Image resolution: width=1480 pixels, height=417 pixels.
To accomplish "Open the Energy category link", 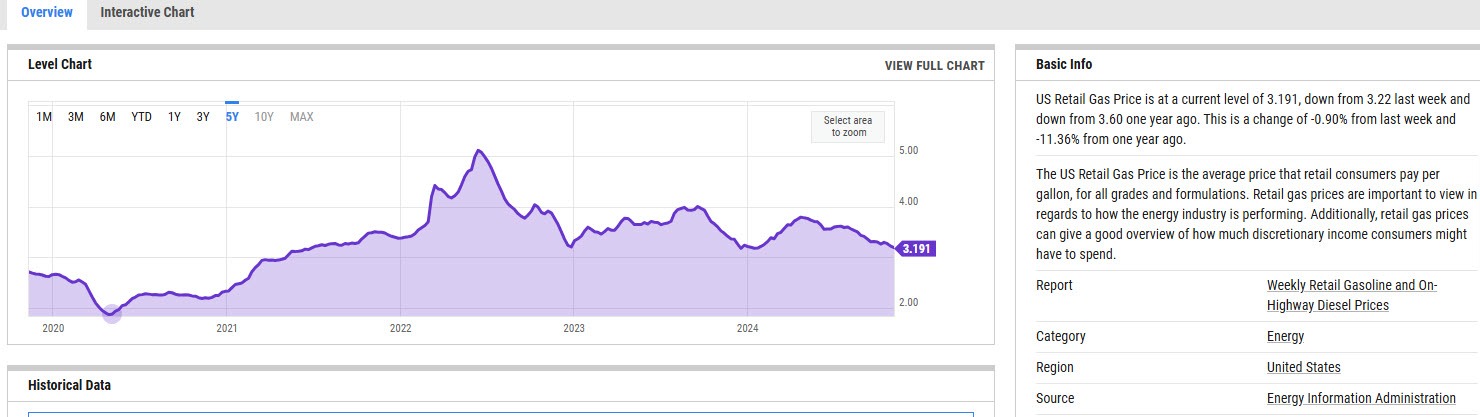I will [1285, 337].
